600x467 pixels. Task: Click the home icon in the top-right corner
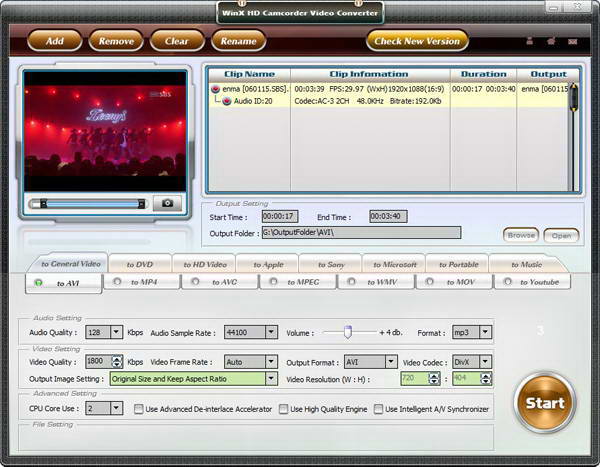pos(551,41)
